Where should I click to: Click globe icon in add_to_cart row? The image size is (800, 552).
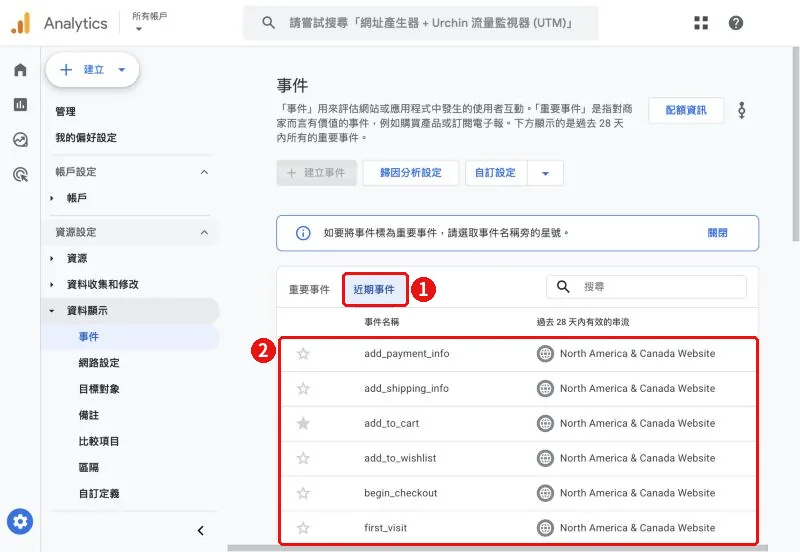click(x=545, y=423)
